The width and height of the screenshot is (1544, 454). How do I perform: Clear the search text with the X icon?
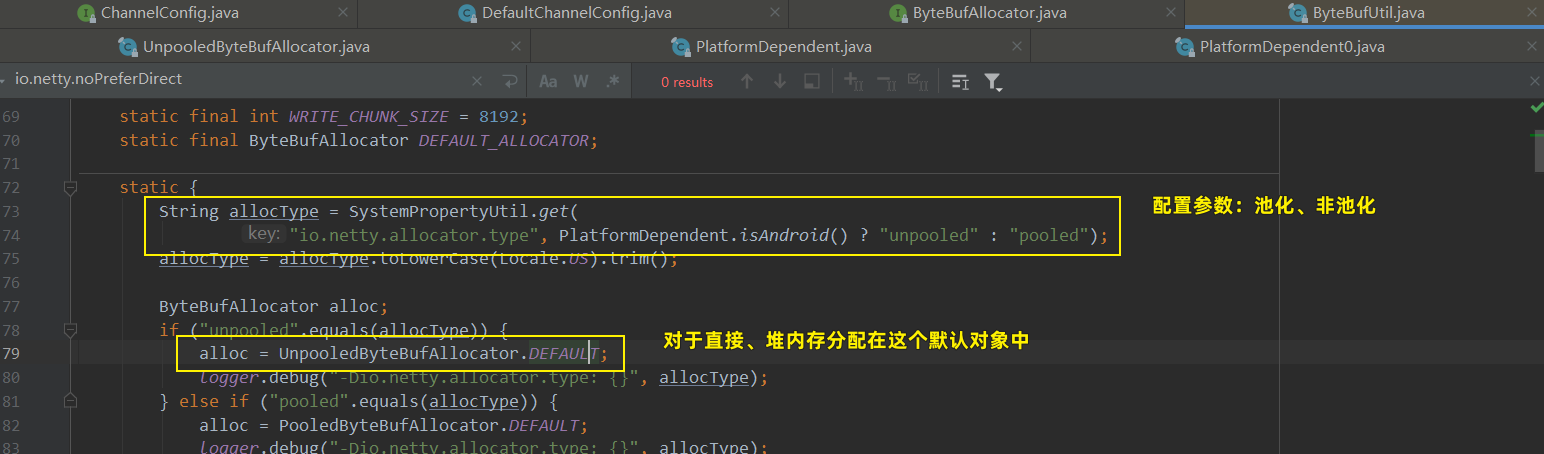(x=477, y=81)
